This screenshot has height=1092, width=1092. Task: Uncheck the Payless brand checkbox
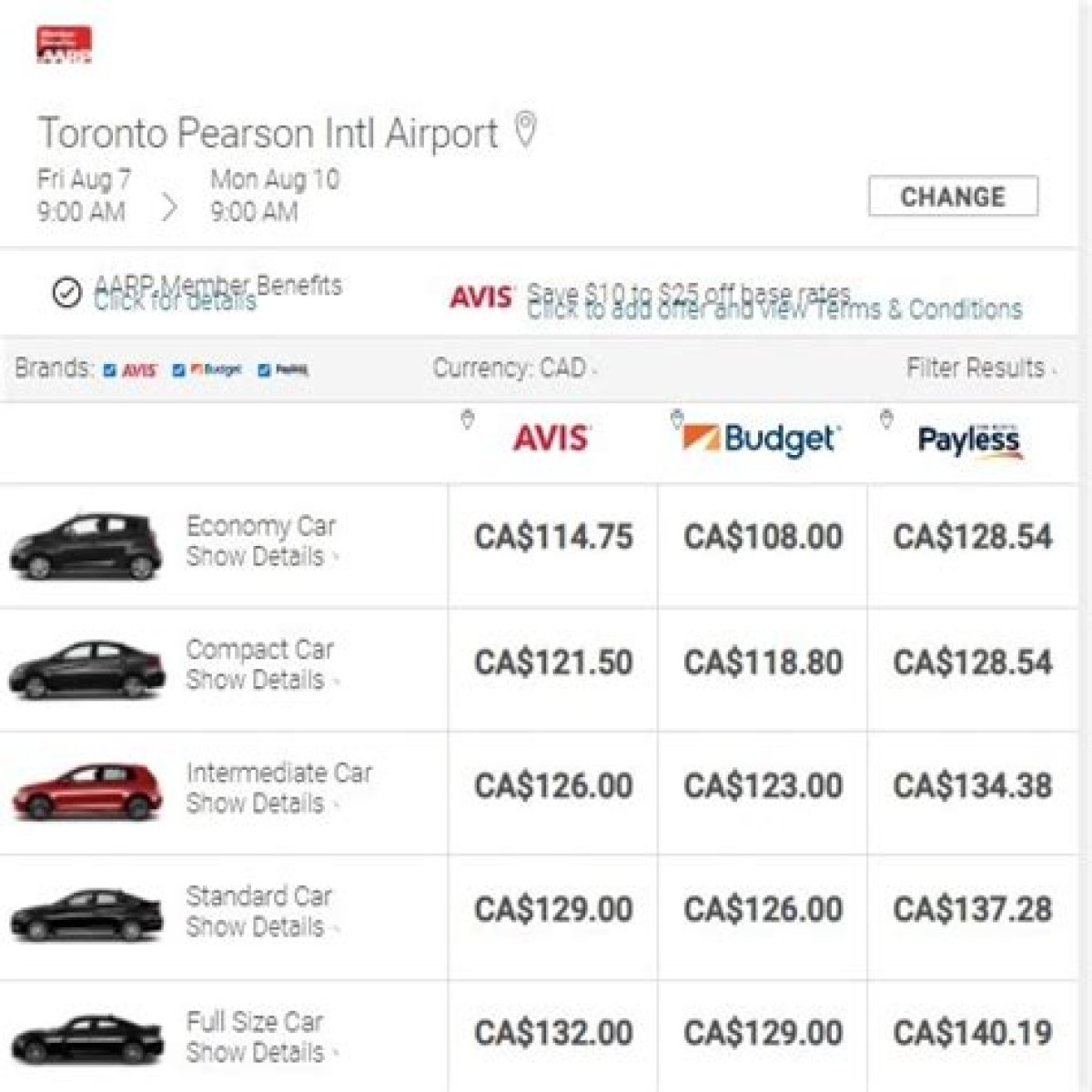click(x=265, y=370)
